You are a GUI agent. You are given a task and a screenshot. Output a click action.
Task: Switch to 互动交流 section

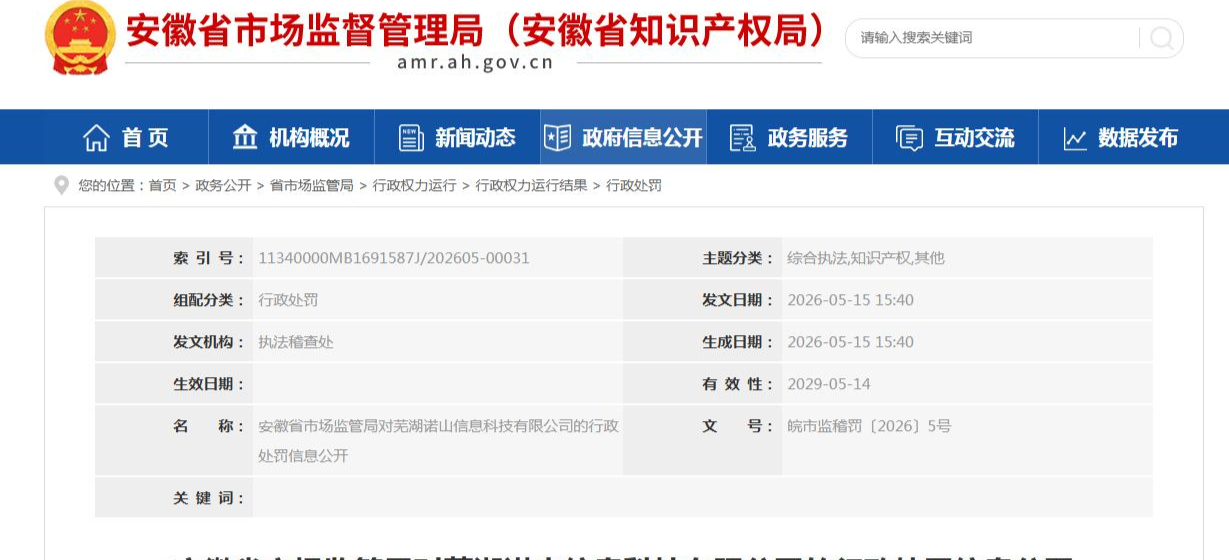click(x=955, y=137)
